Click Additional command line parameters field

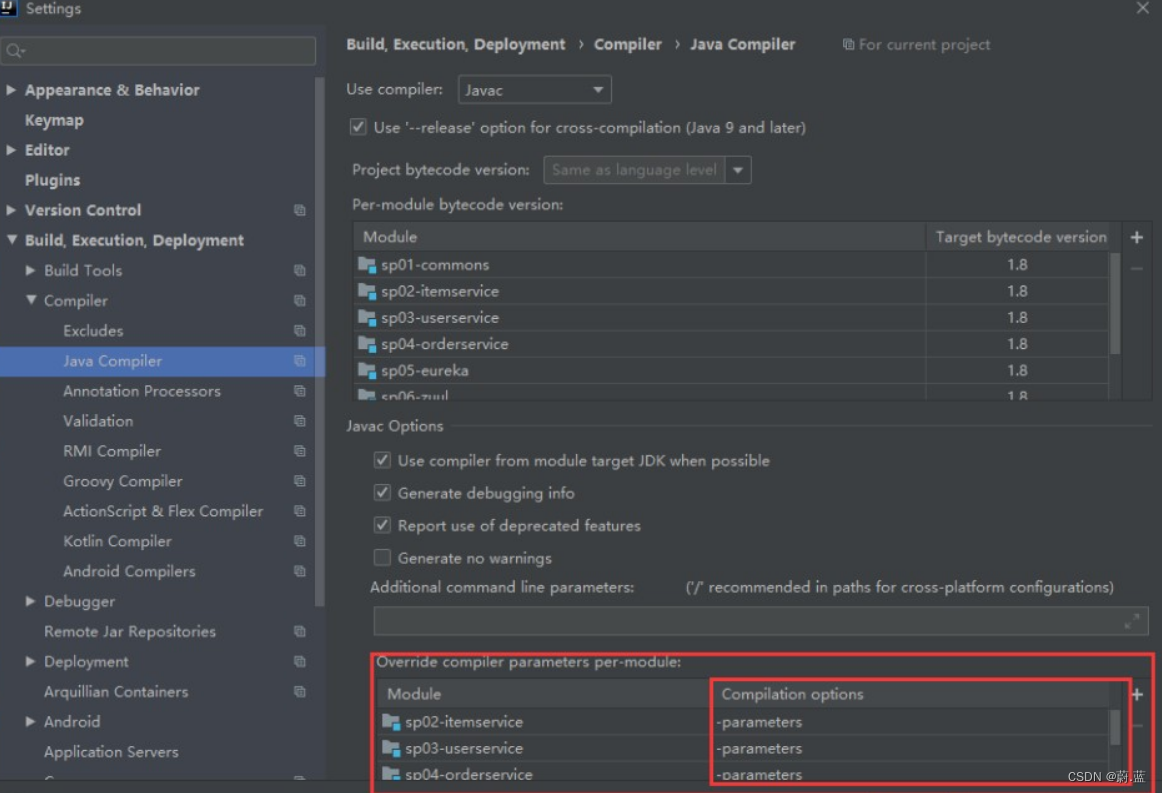coord(760,621)
